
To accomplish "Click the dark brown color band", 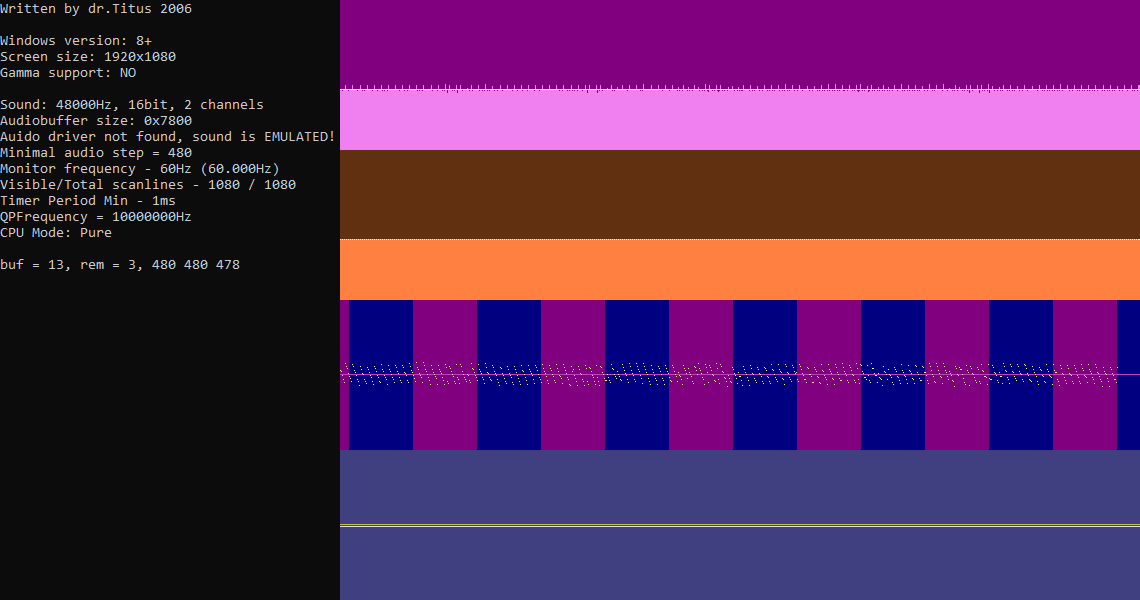I will point(740,194).
